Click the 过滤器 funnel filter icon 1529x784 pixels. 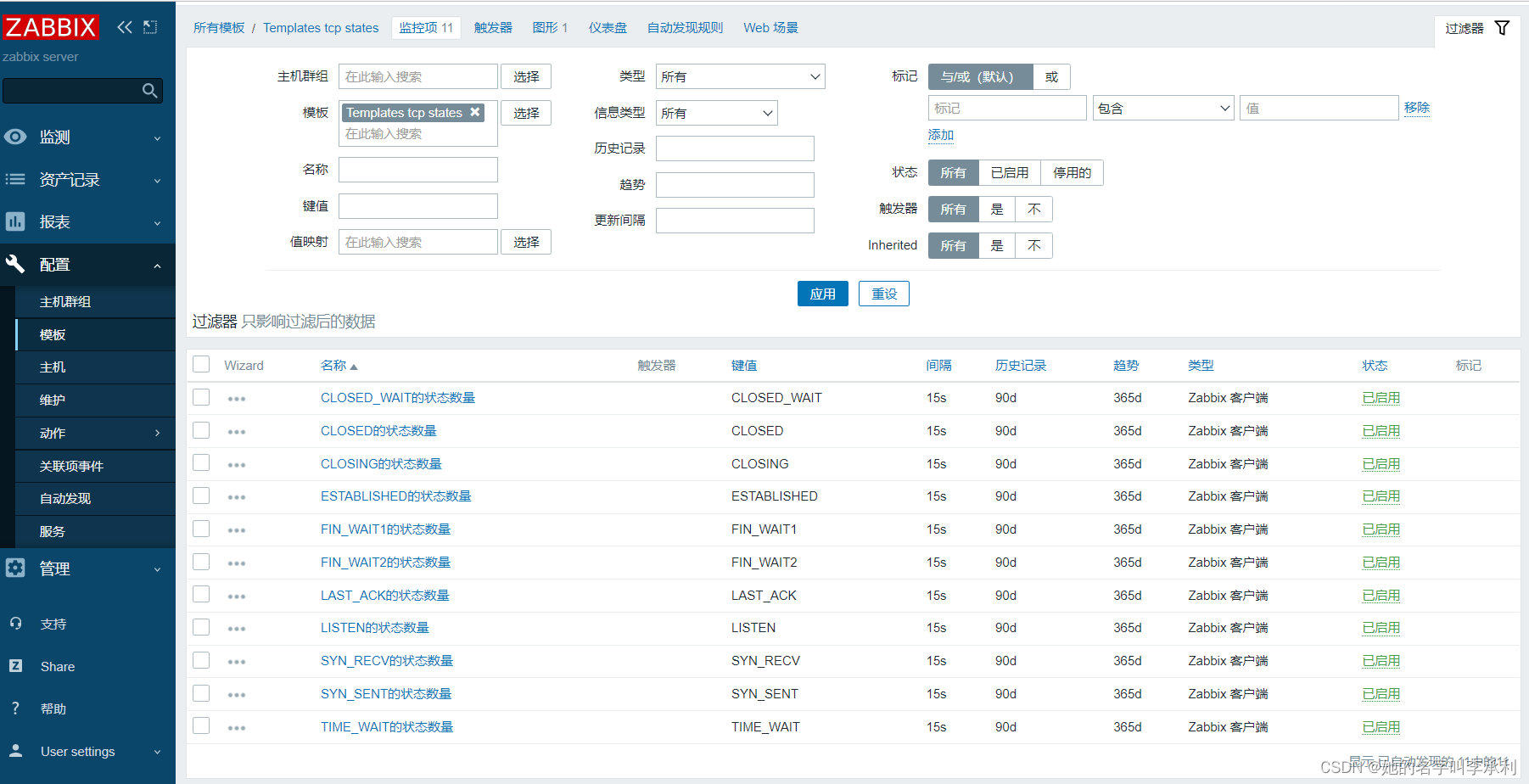point(1502,27)
